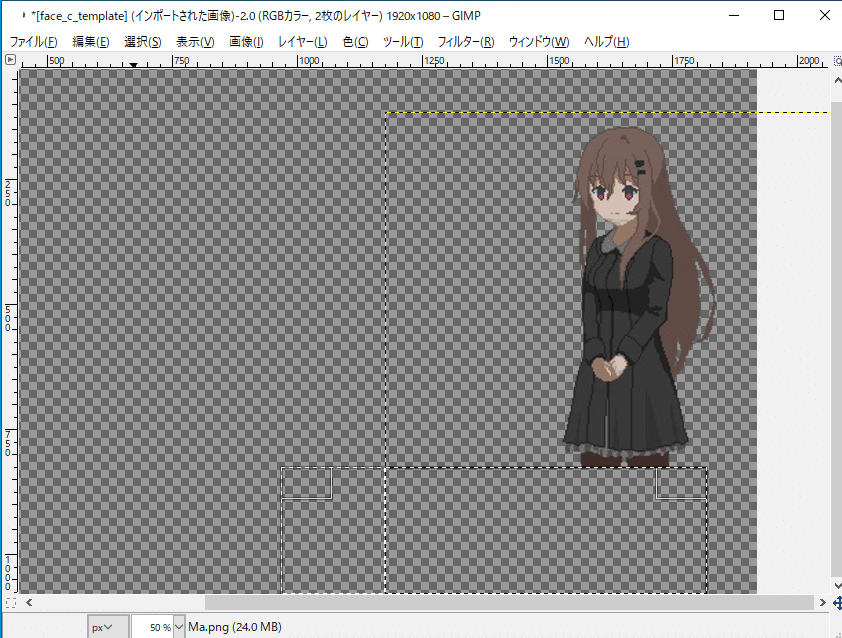Screen dimensions: 842x638
Task: Click the anime girl character on canvas
Action: click(637, 298)
